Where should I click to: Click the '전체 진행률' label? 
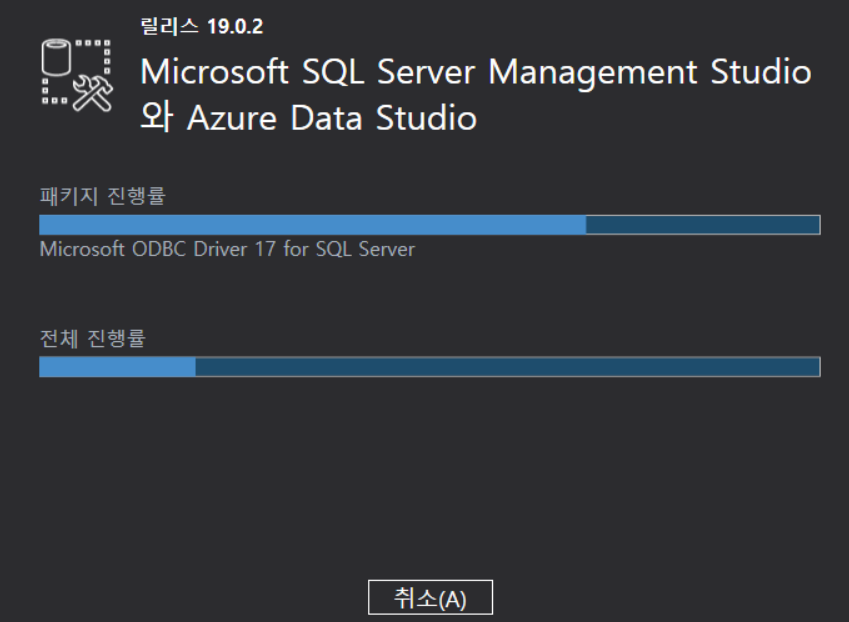coord(93,338)
